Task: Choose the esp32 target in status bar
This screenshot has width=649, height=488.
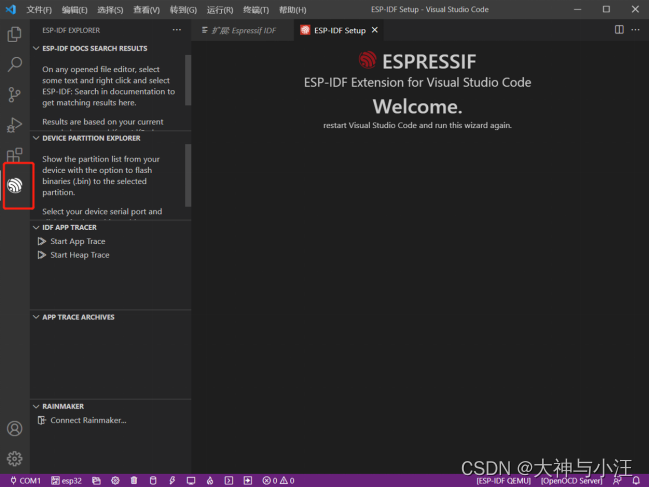Action: click(66, 481)
